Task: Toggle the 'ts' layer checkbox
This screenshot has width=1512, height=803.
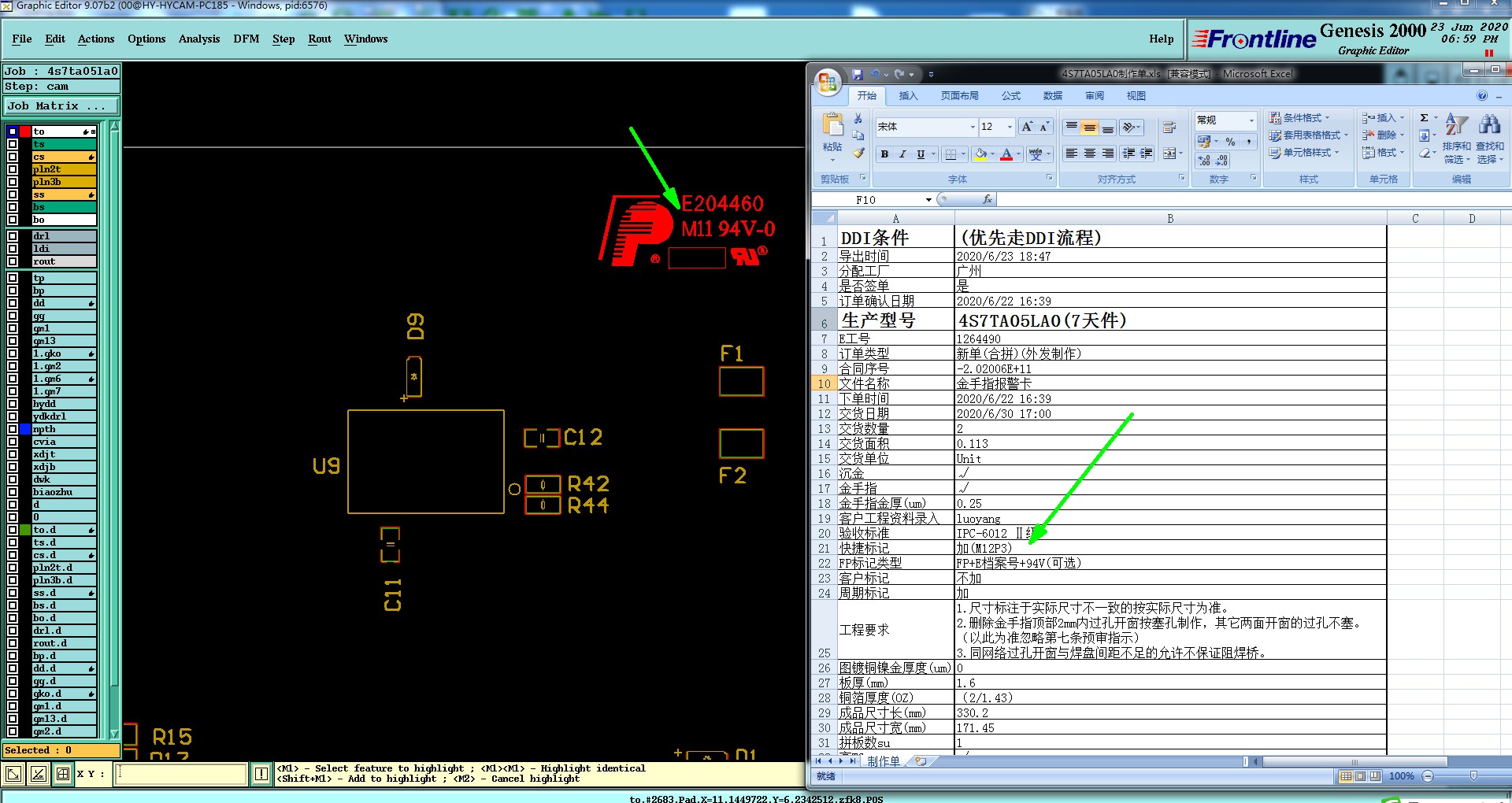Action: (x=13, y=144)
